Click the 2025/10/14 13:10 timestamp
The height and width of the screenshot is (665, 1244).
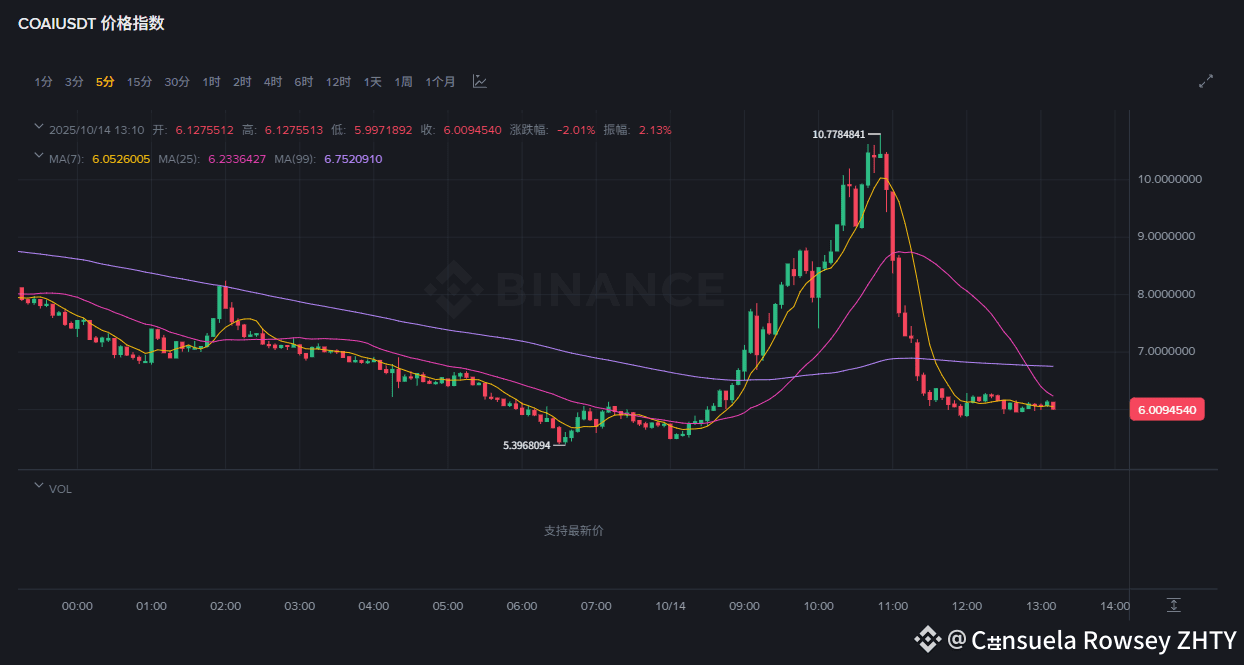tap(96, 130)
